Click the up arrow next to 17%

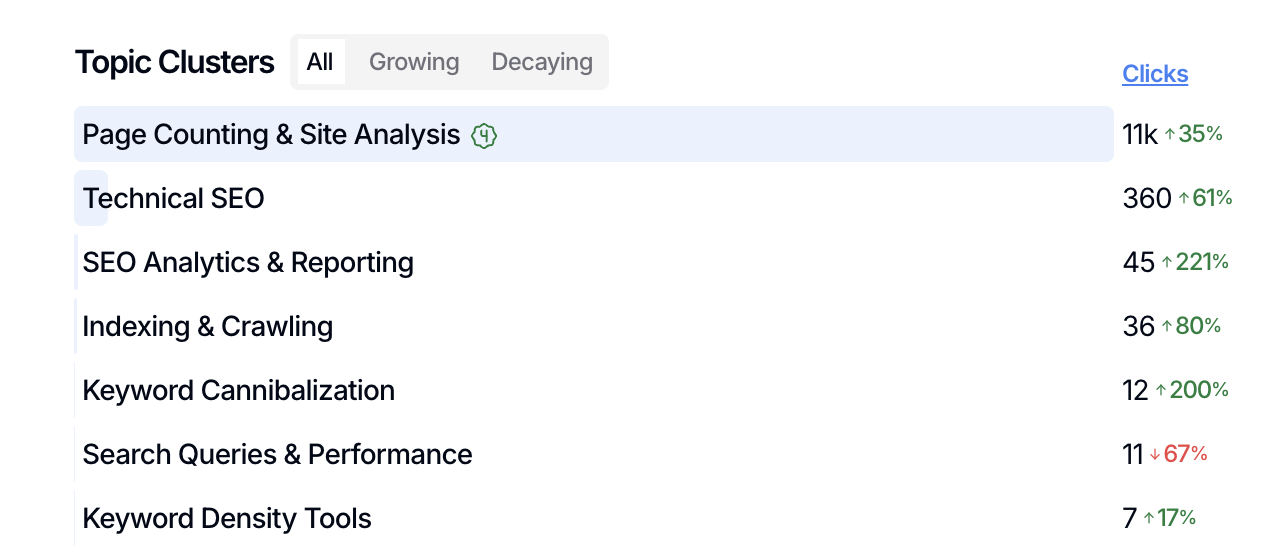coord(1149,519)
